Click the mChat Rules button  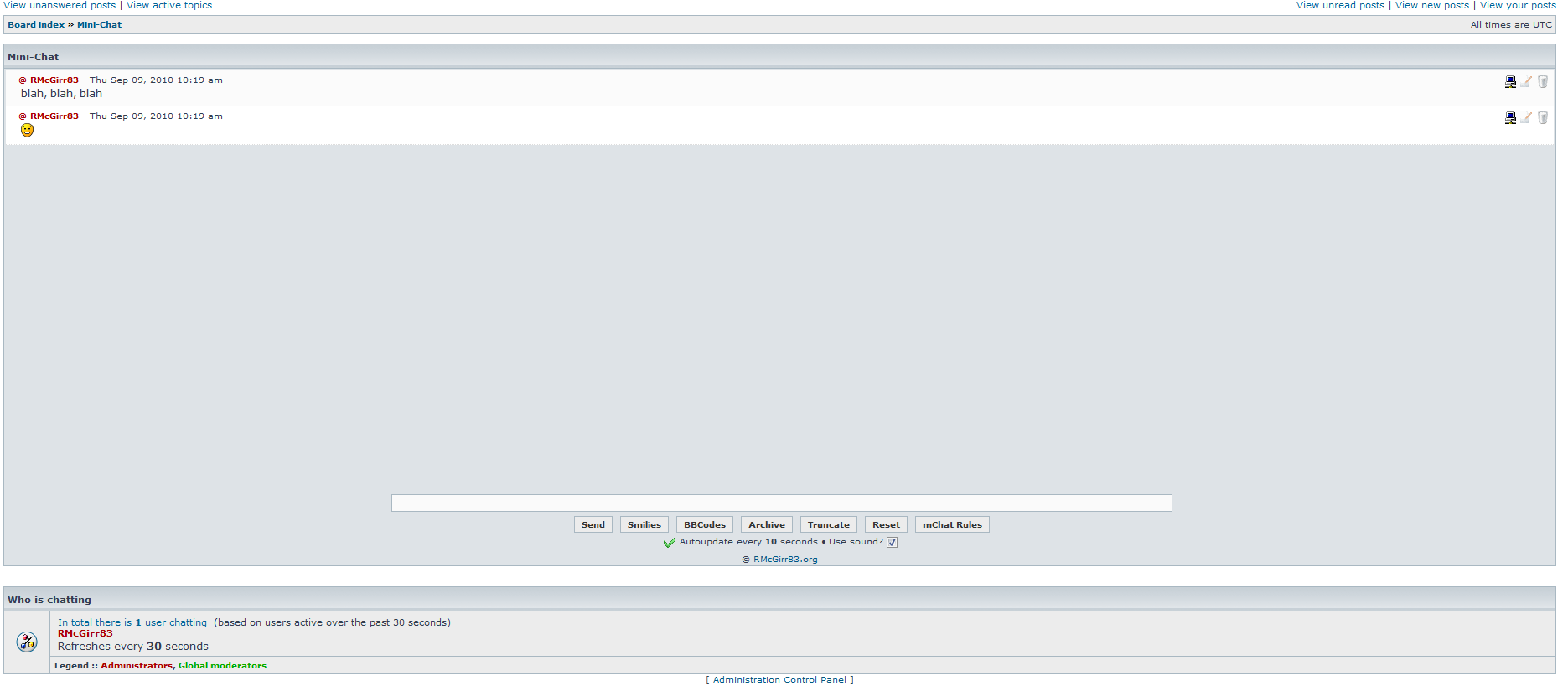pos(952,524)
